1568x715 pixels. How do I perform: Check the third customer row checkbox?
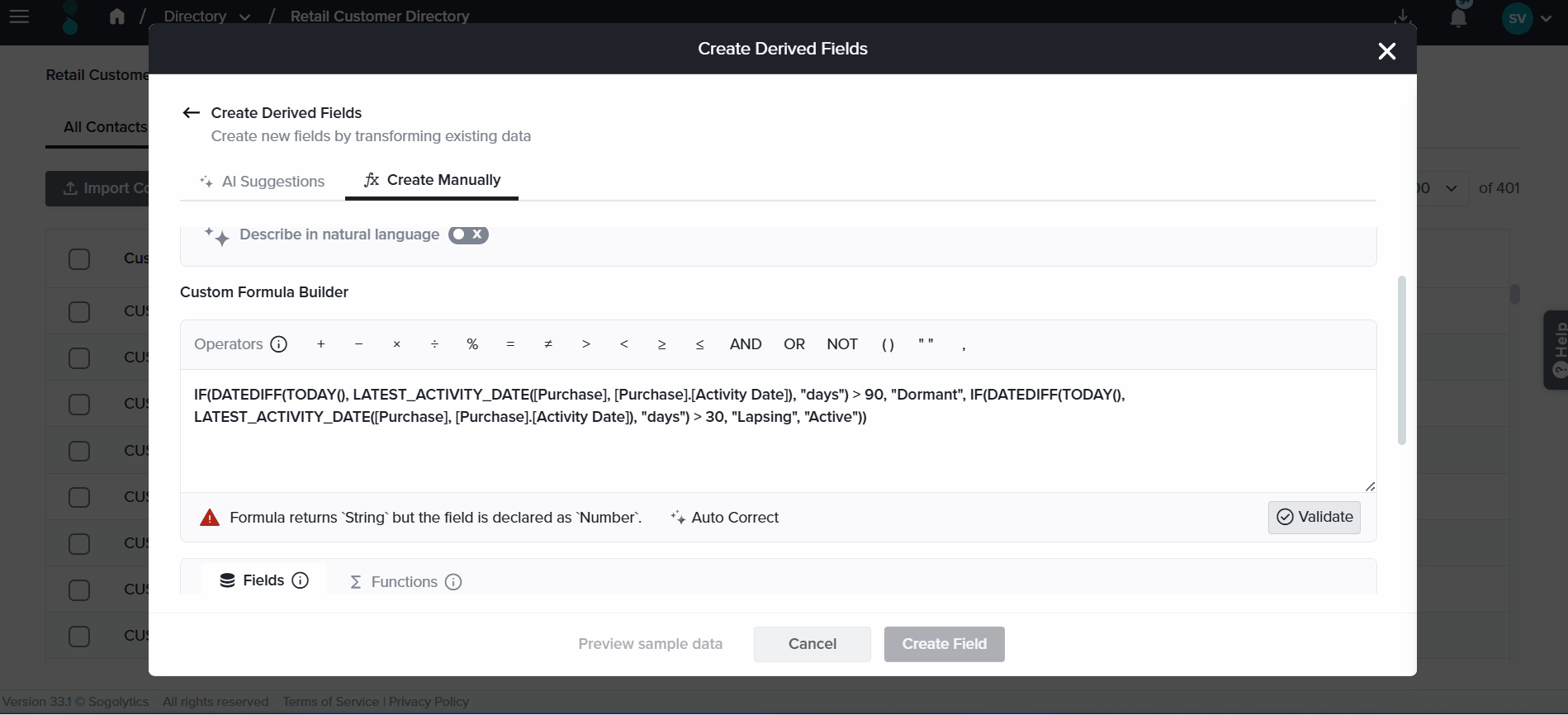pyautogui.click(x=79, y=405)
